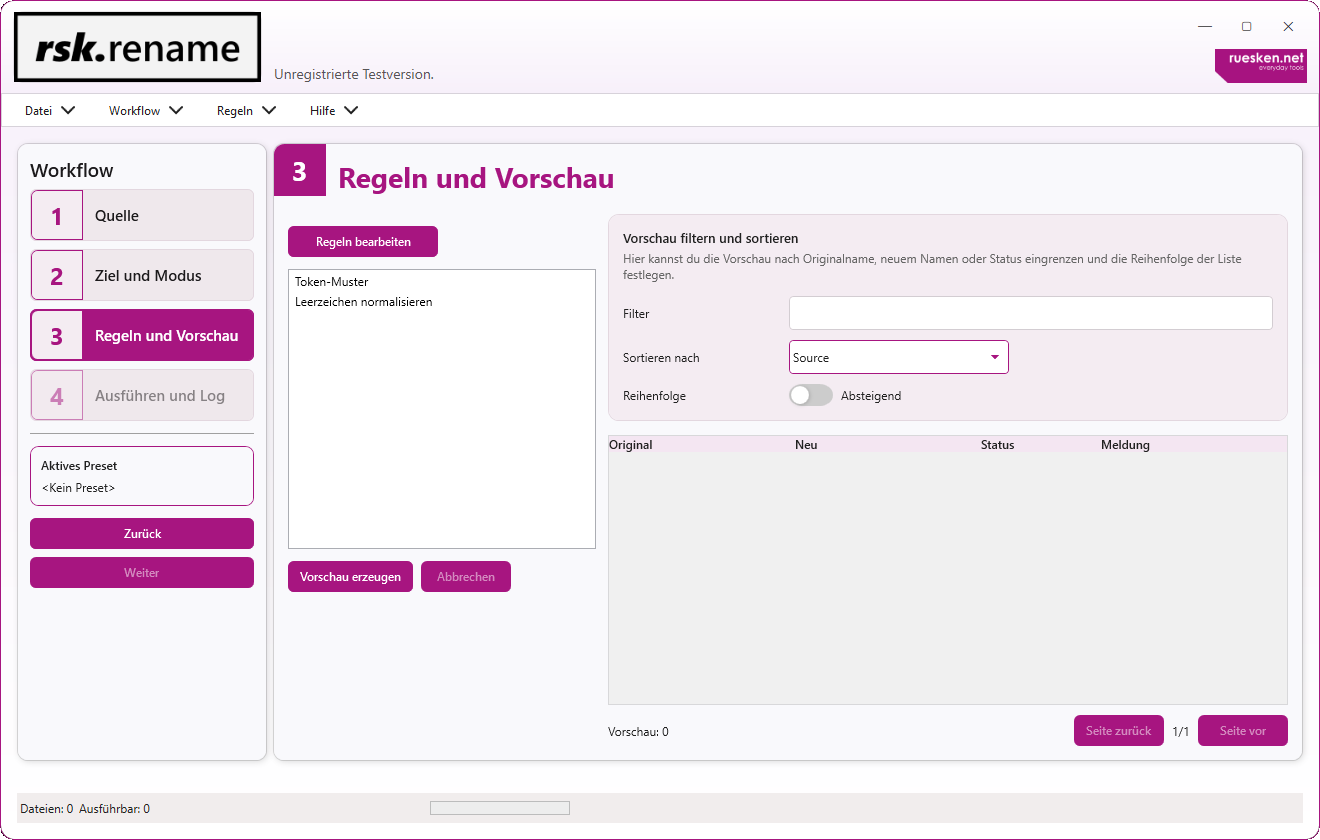Click the Original column header
The image size is (1320, 840).
pyautogui.click(x=631, y=445)
